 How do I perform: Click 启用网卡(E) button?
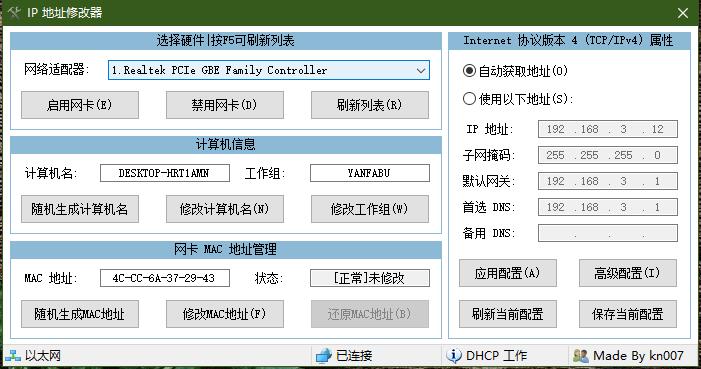(80, 105)
